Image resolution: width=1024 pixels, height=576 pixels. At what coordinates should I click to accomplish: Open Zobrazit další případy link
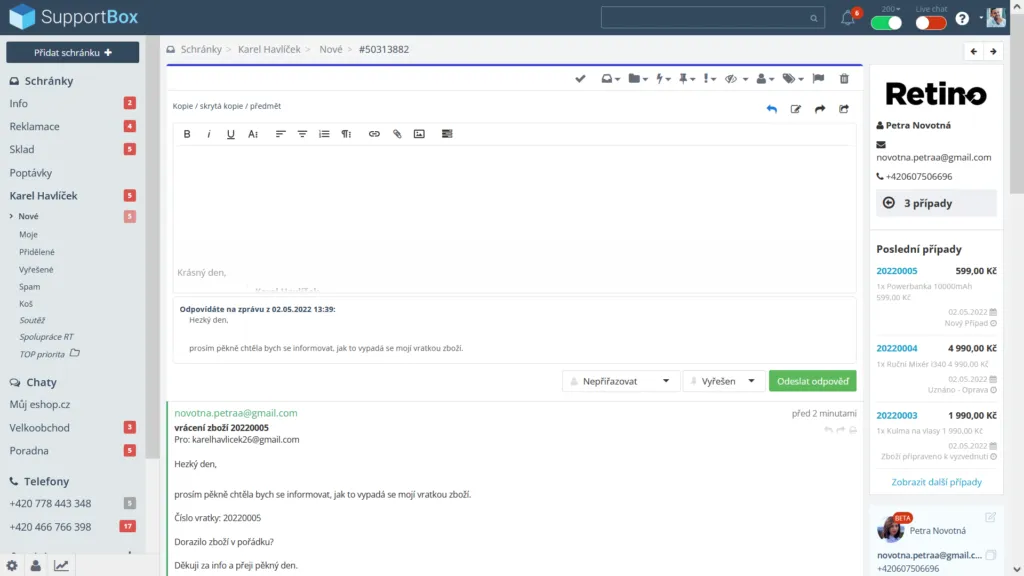point(936,481)
